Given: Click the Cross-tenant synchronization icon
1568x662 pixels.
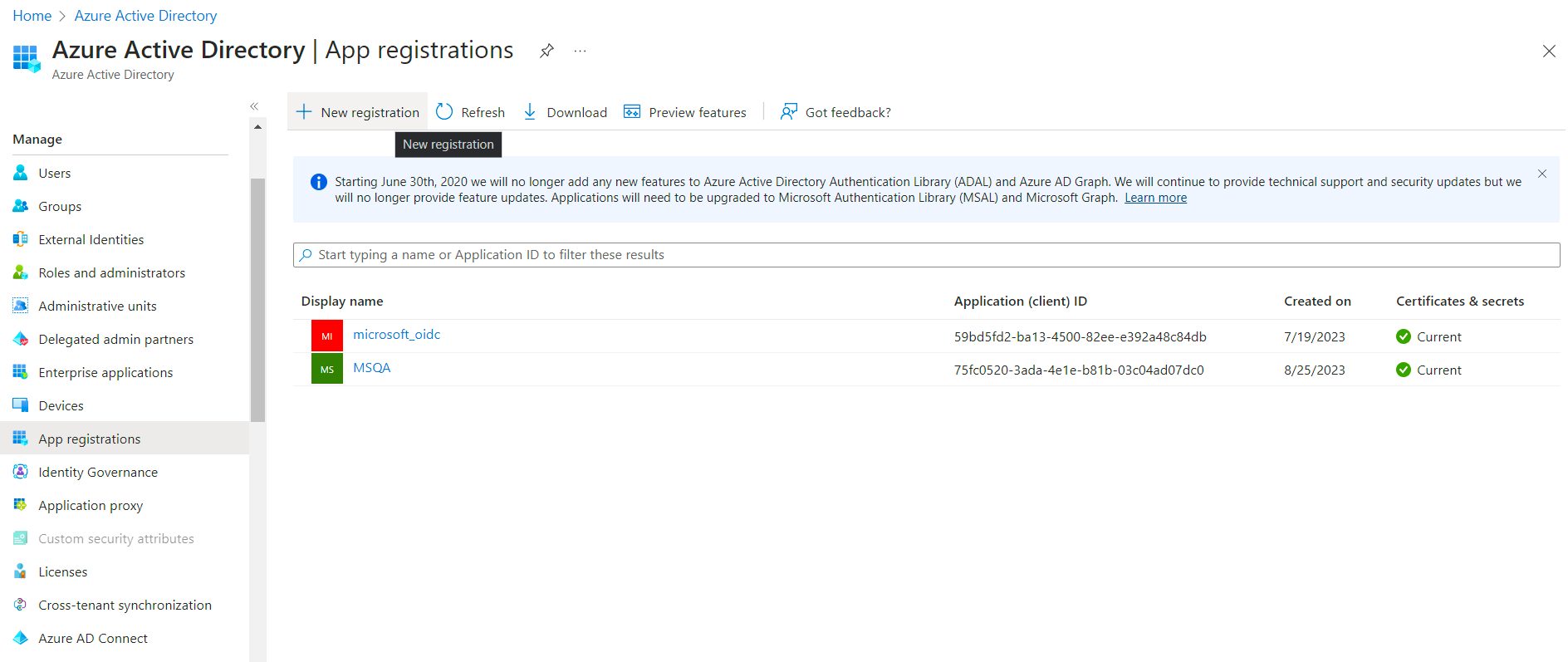Looking at the screenshot, I should point(21,605).
